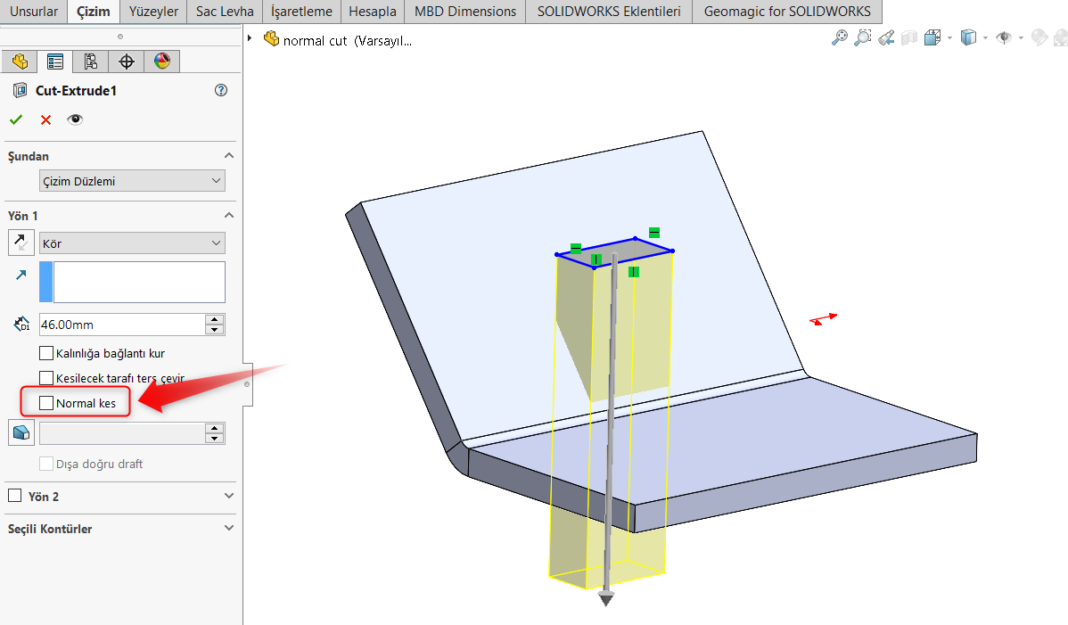Viewport: 1068px width, 625px height.
Task: Open the DimXpertManager crosshair tab
Action: 126,61
